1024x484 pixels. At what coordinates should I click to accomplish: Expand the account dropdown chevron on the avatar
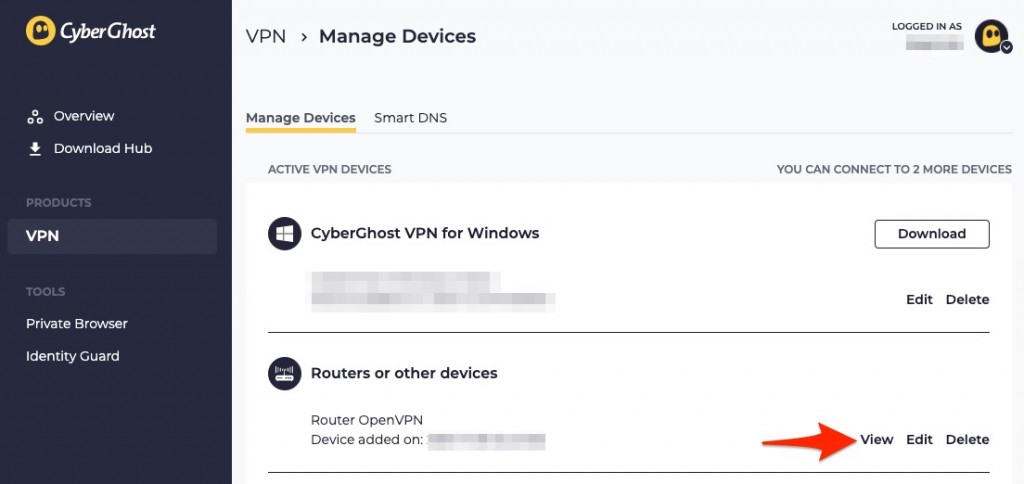point(1006,47)
